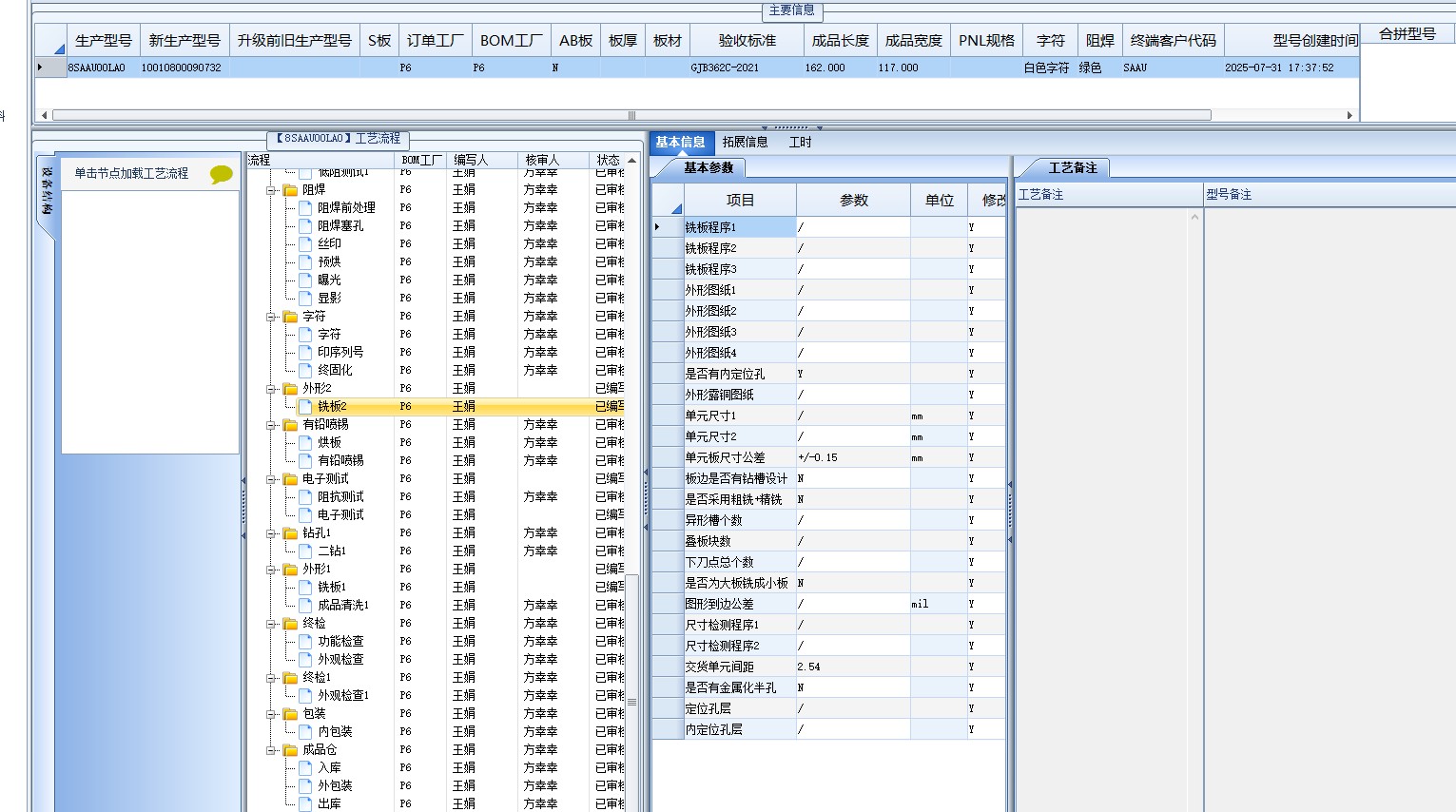Image resolution: width=1456 pixels, height=812 pixels.
Task: Switch to the 基本信息 tab
Action: point(679,143)
